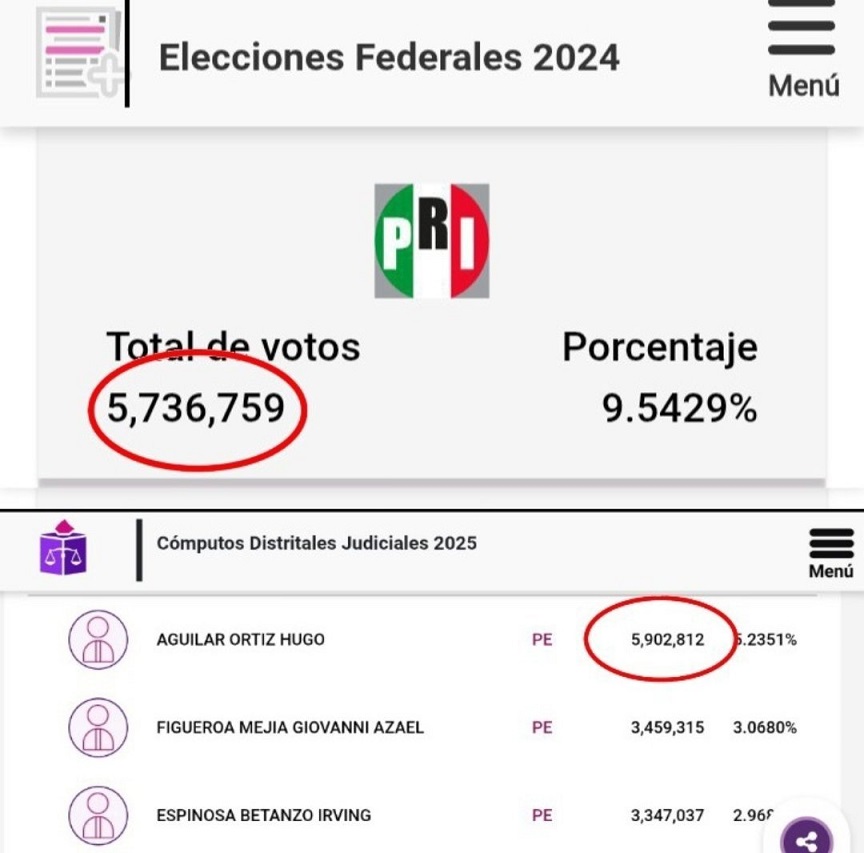Click the 3,459,315 vote count for Figueroa

point(667,727)
